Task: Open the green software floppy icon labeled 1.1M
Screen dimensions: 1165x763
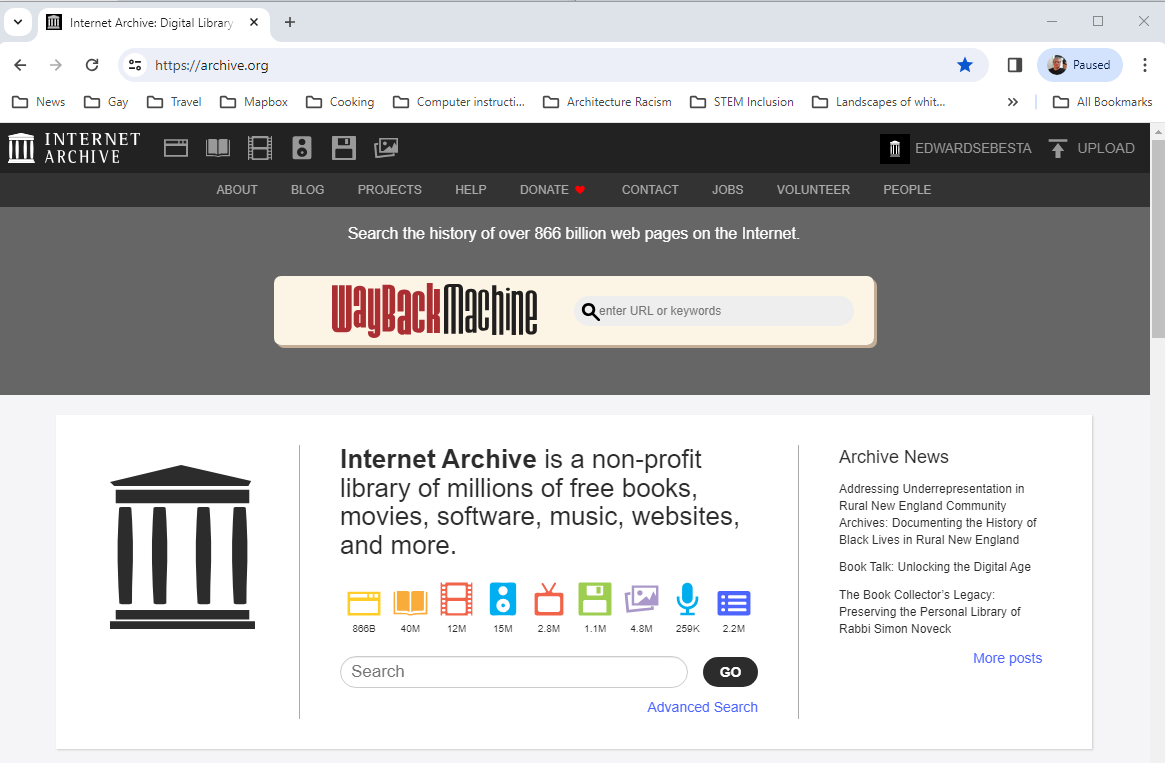Action: 595,600
